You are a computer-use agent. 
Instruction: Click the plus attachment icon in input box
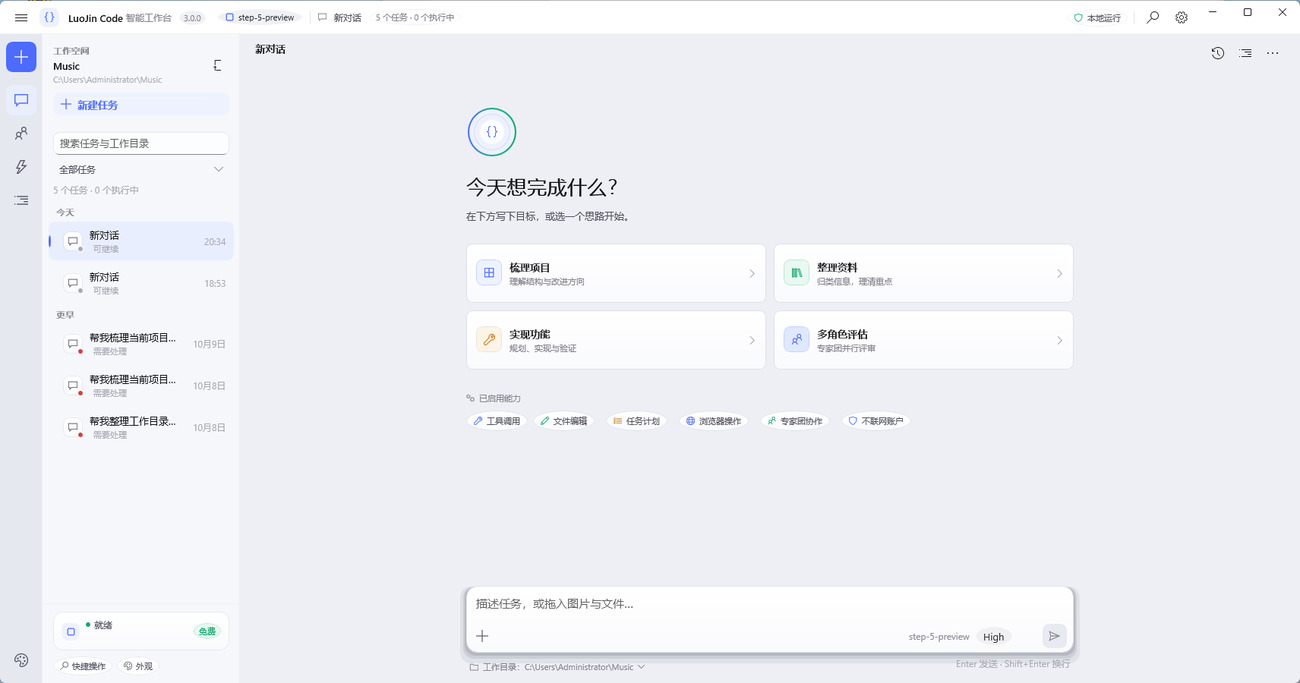tap(482, 636)
